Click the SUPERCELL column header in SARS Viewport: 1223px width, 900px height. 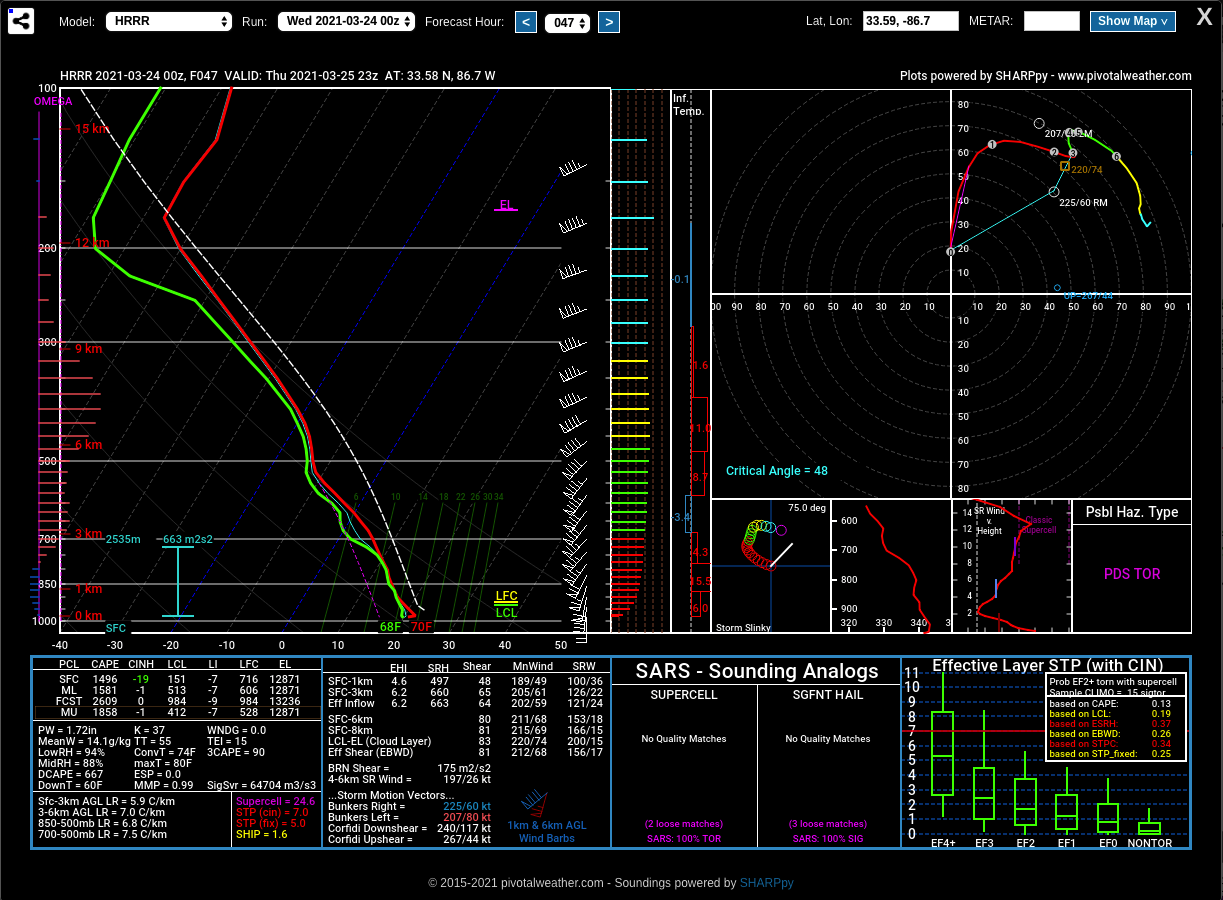(x=684, y=695)
